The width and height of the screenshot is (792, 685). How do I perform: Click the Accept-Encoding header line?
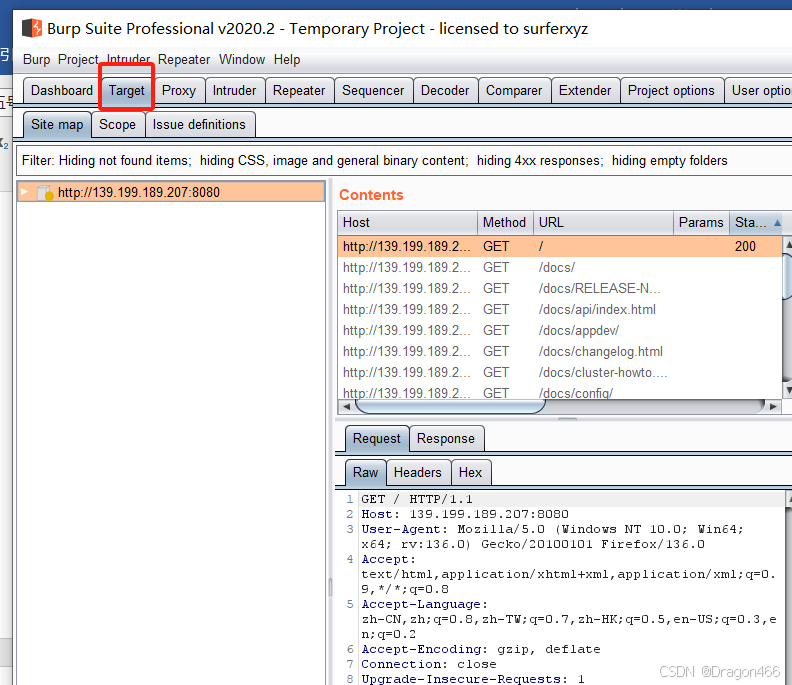(x=481, y=650)
